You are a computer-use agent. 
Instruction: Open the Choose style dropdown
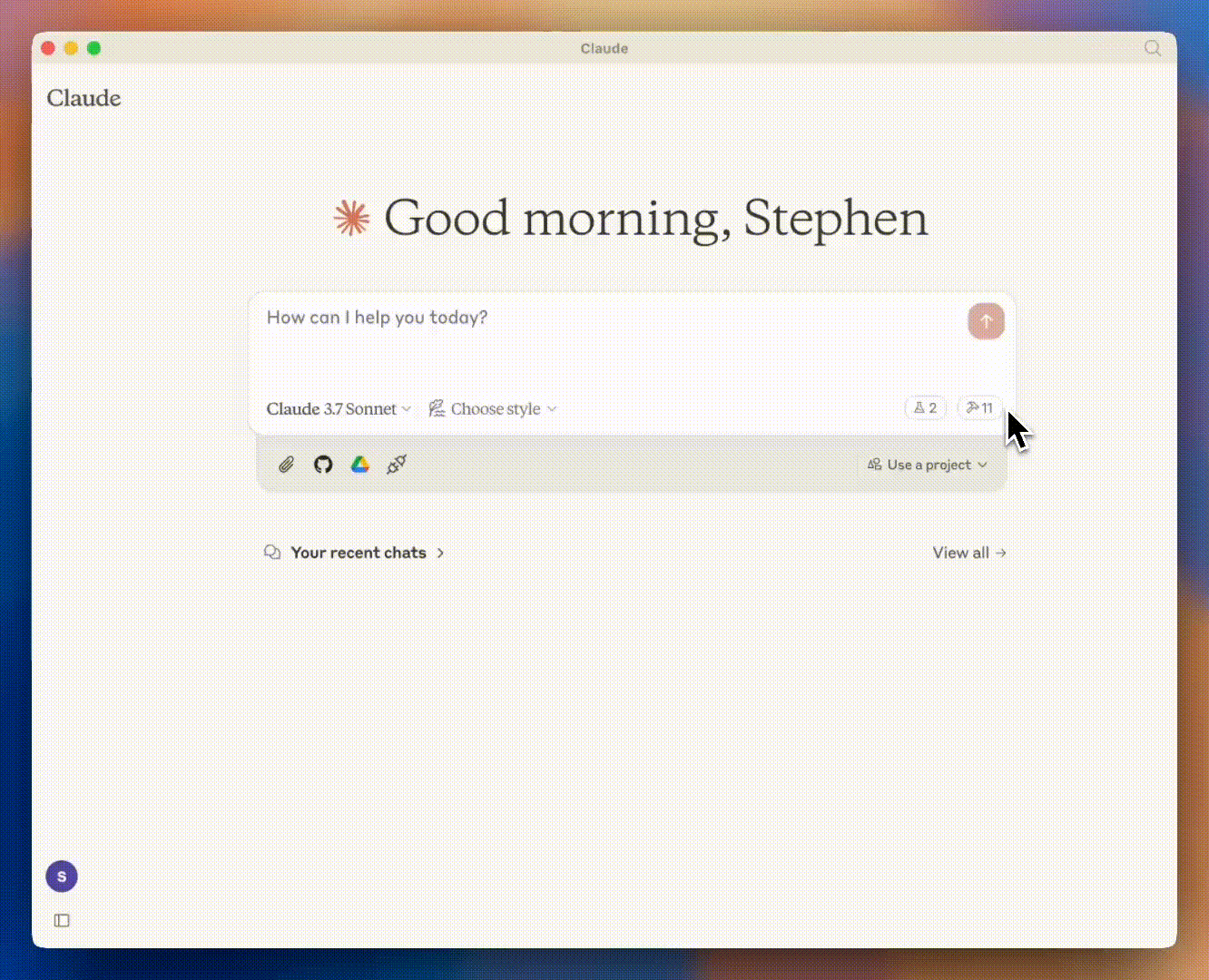[x=493, y=409]
